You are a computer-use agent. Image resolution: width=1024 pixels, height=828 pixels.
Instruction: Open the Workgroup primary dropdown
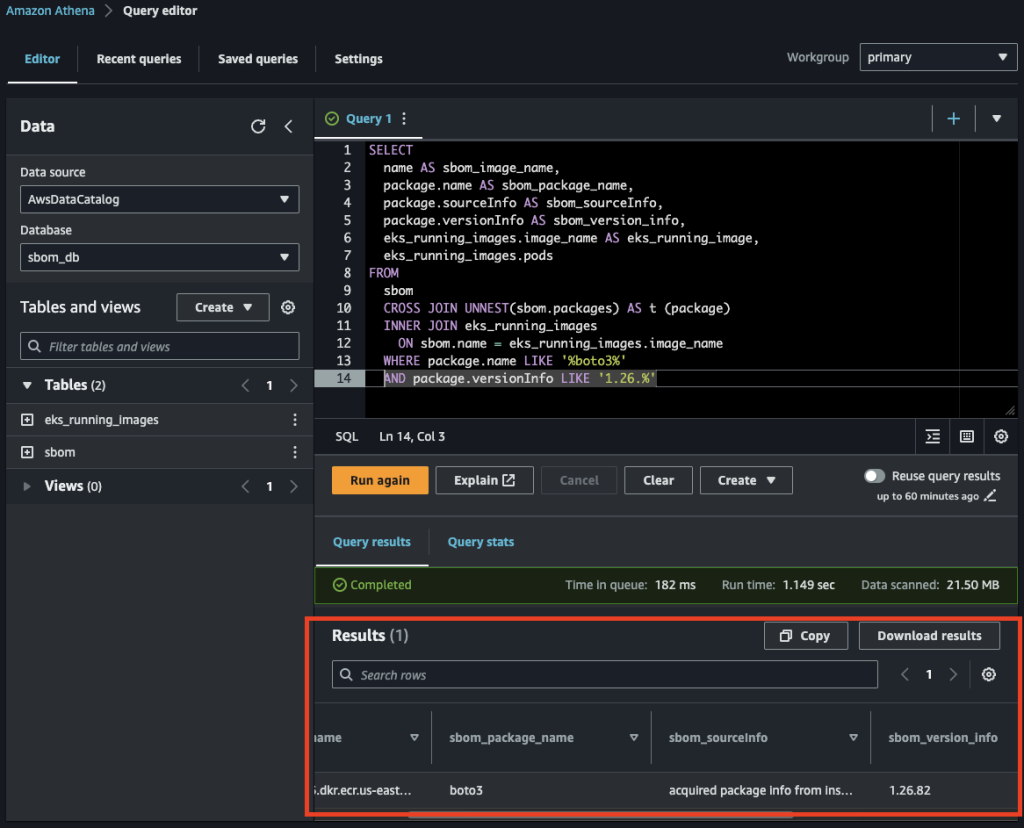(x=937, y=57)
